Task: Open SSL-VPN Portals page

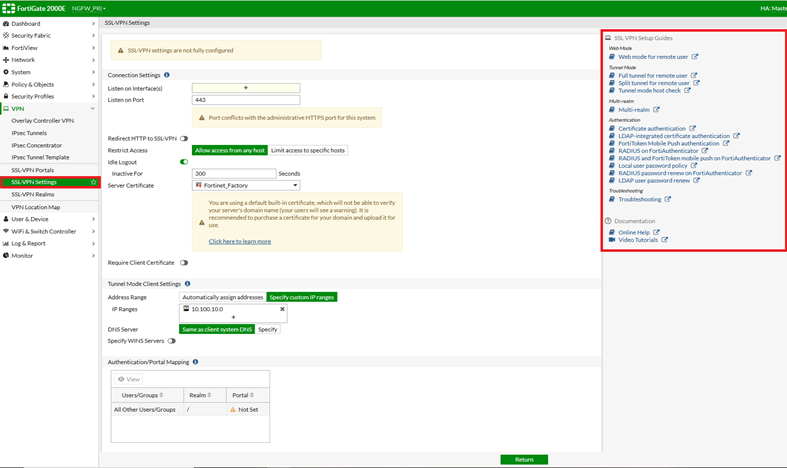Action: [33, 170]
